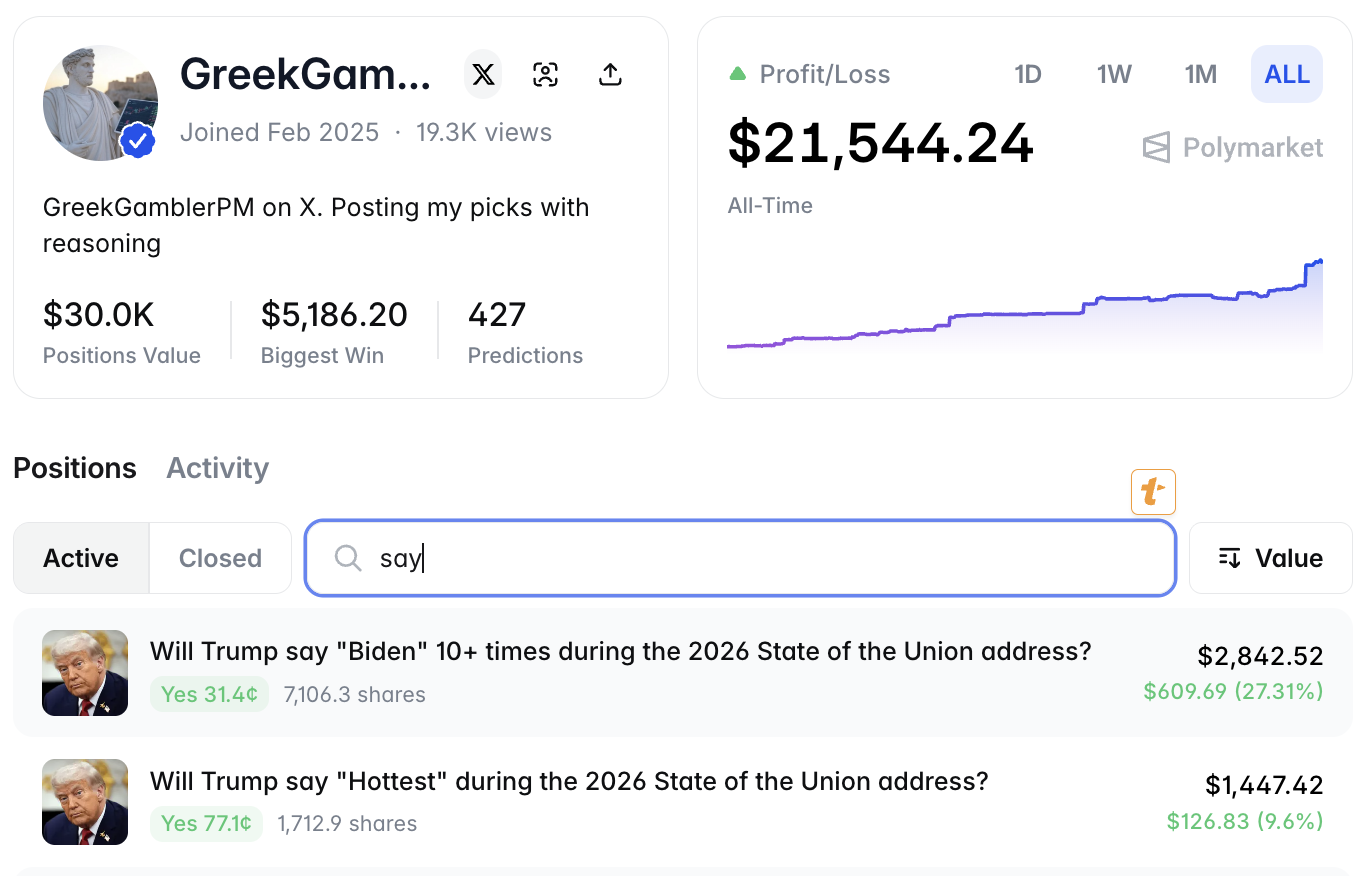The image size is (1370, 876).
Task: Switch to the Activity tab
Action: tap(217, 468)
